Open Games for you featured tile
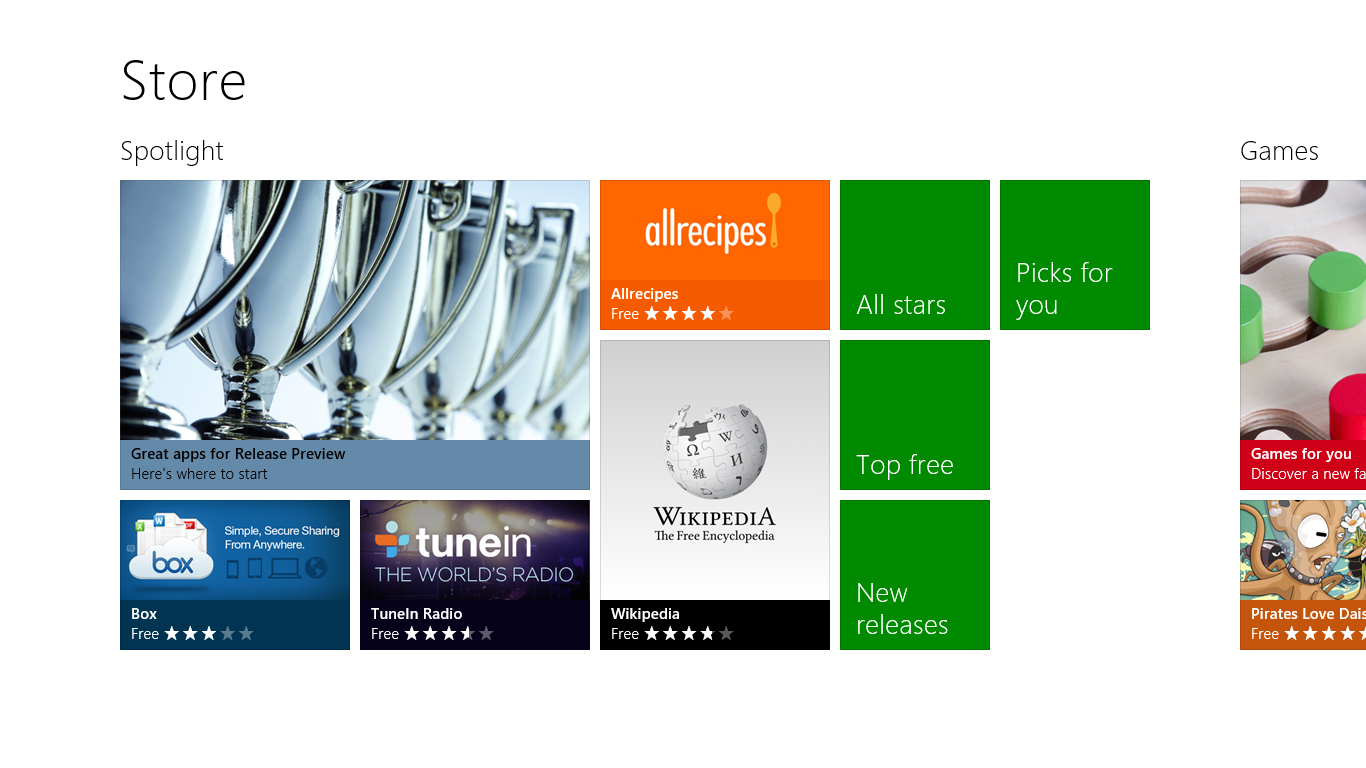This screenshot has width=1366, height=768. [1303, 335]
